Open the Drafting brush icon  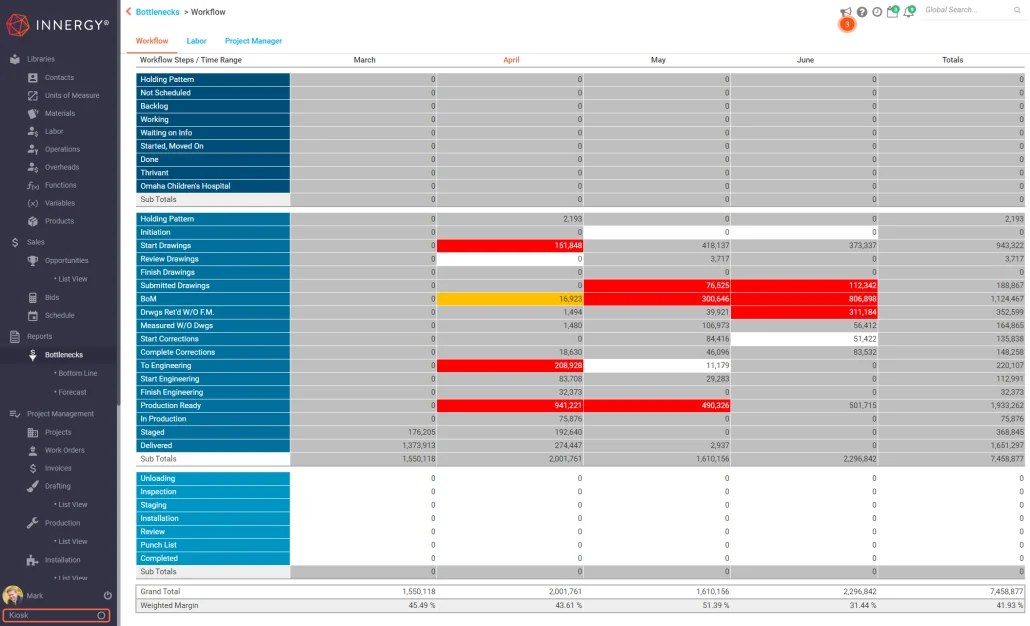[x=32, y=486]
